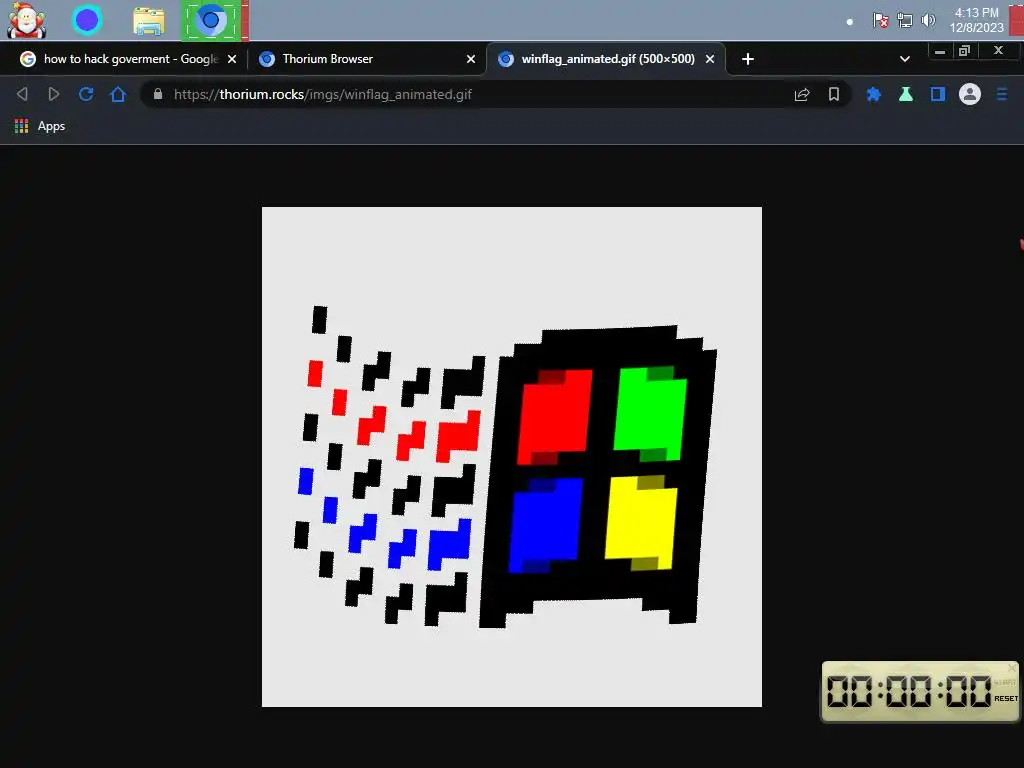This screenshot has height=768, width=1024.
Task: Open the home page
Action: 118,94
